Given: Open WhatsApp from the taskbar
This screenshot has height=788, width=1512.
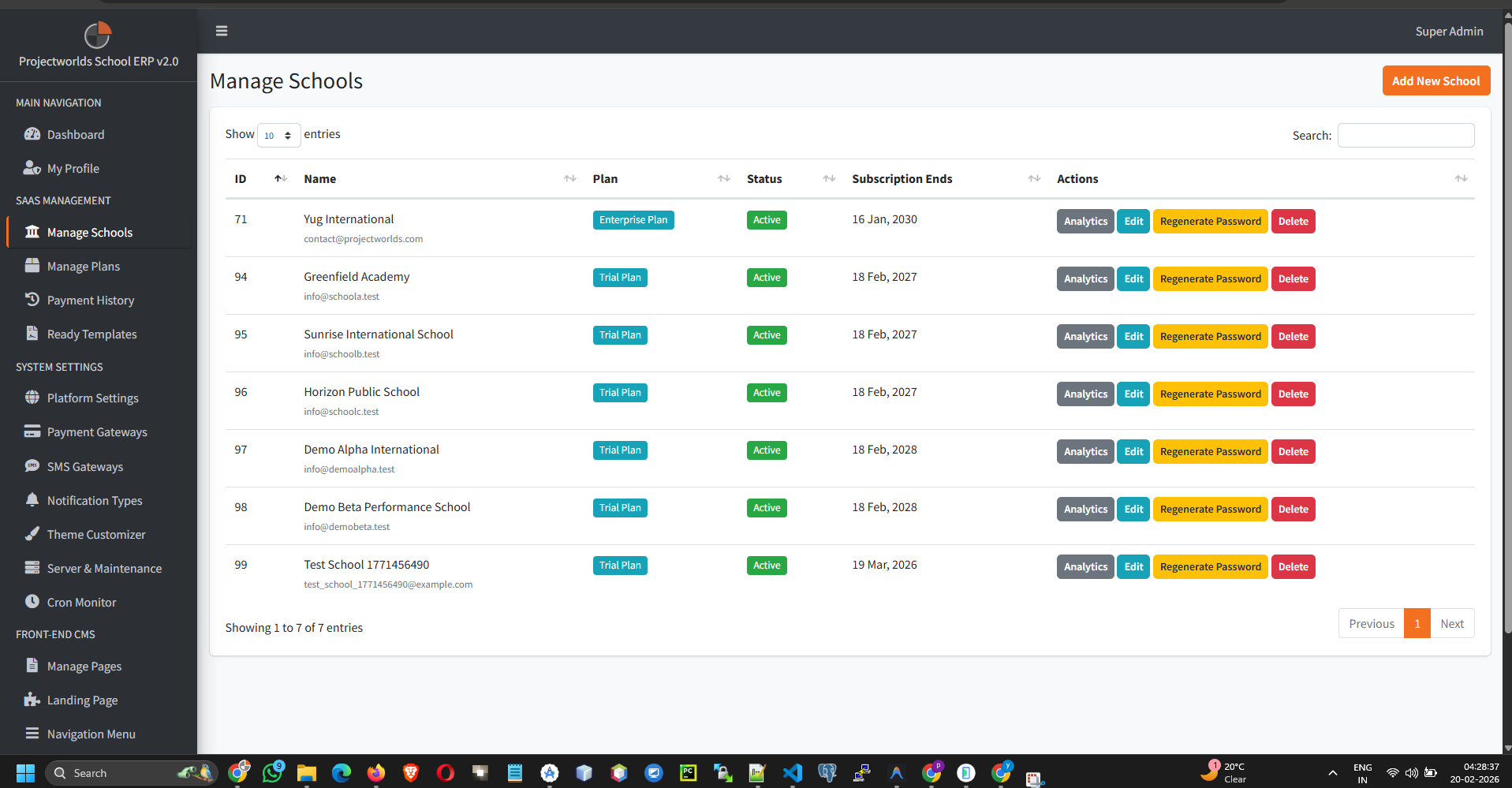Looking at the screenshot, I should tap(272, 773).
